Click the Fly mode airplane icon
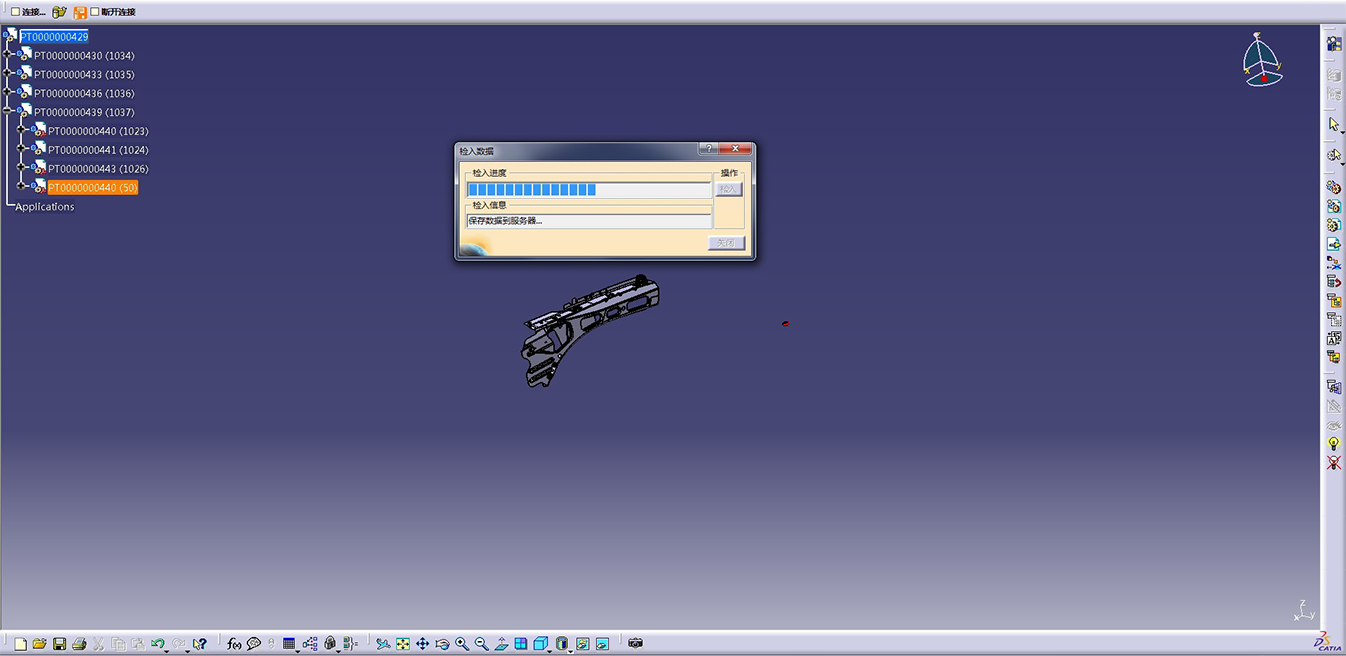1346x656 pixels. click(383, 644)
